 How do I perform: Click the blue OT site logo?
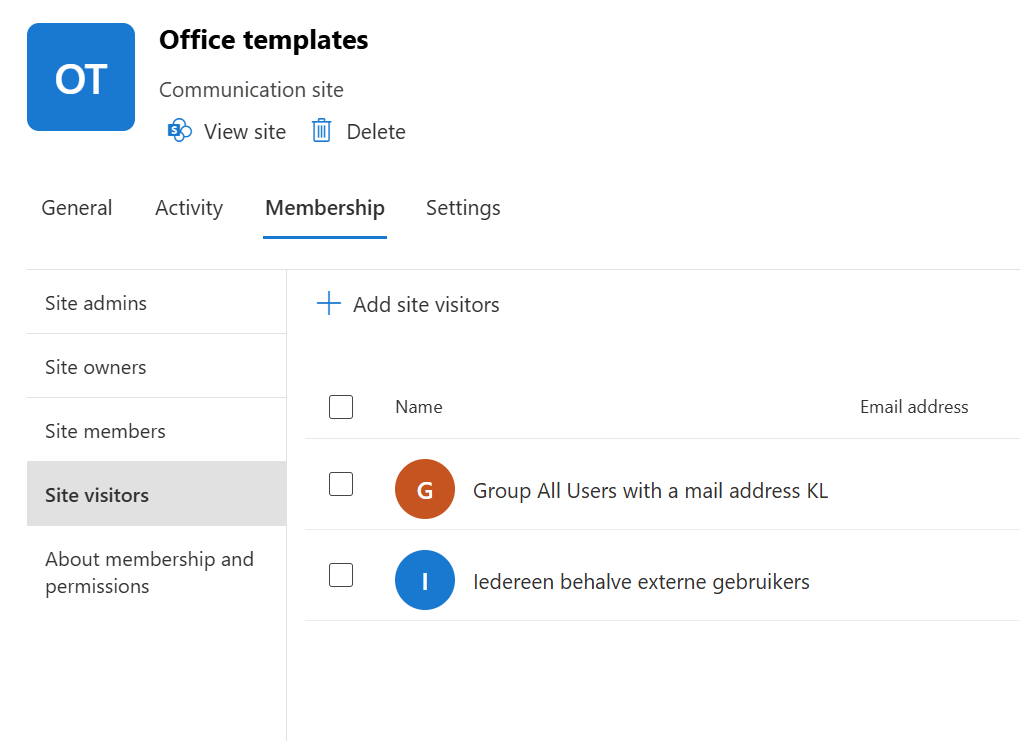click(81, 77)
